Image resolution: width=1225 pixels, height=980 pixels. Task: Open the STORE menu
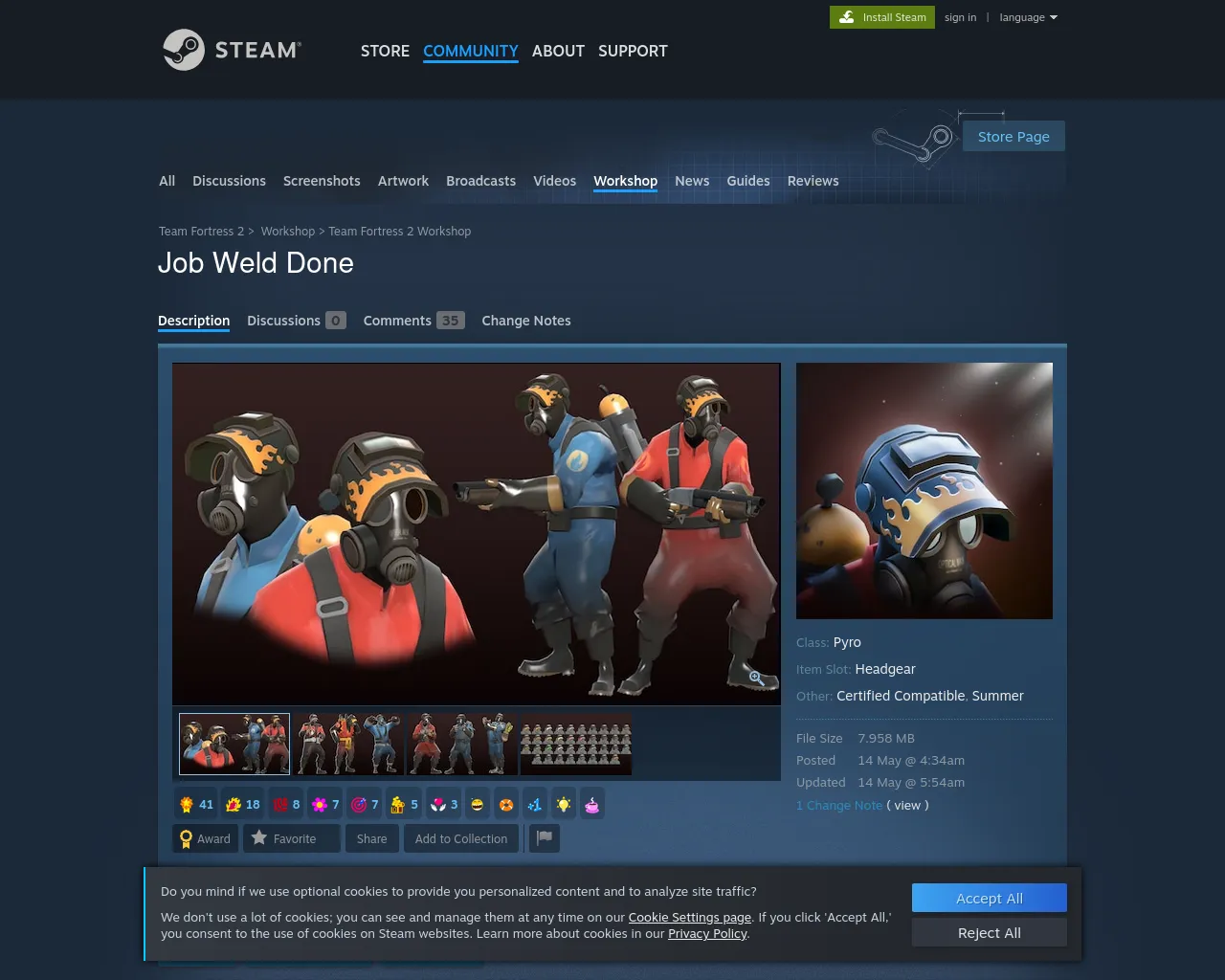point(385,51)
